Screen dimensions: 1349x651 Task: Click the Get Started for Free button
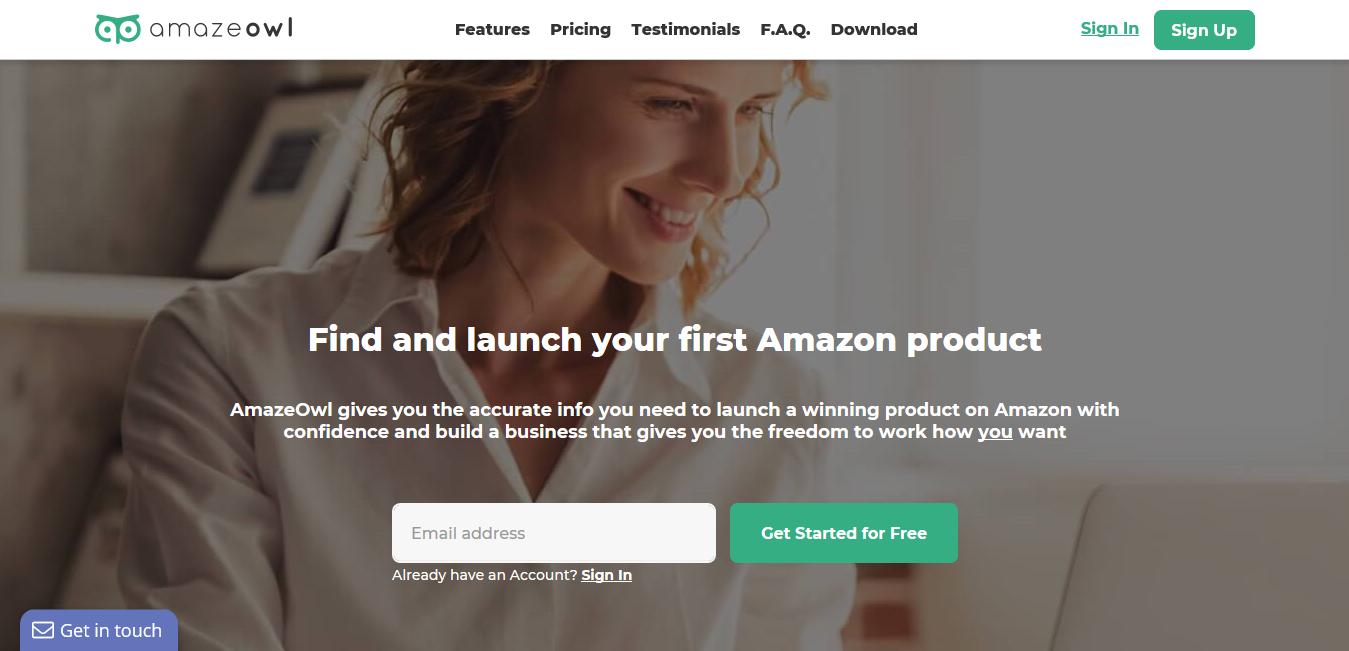pos(844,533)
